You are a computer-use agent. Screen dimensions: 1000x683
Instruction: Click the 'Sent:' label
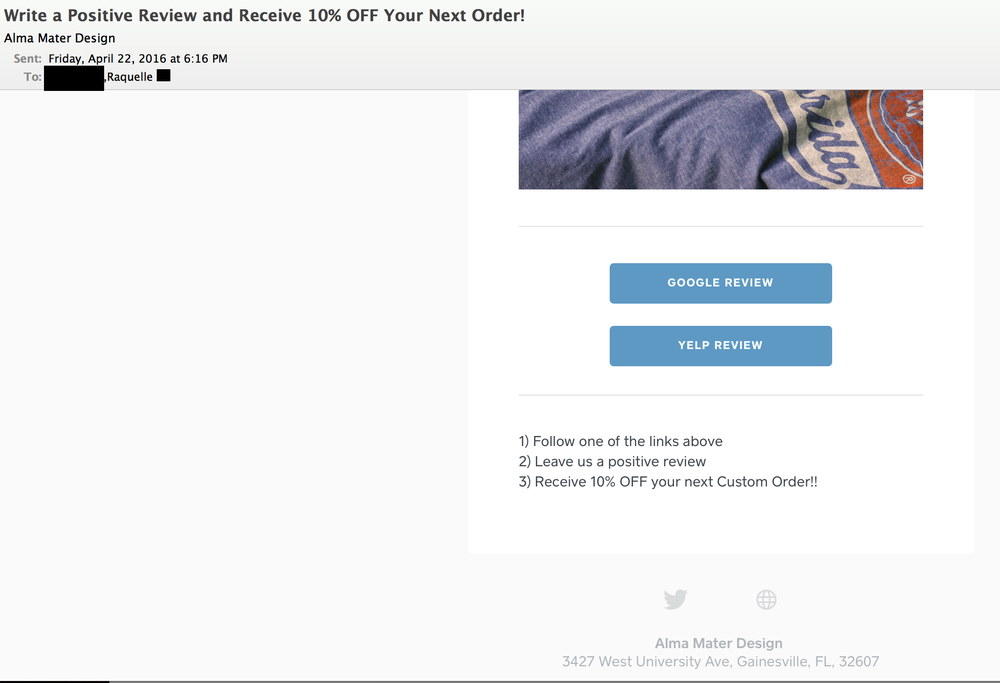pos(28,59)
